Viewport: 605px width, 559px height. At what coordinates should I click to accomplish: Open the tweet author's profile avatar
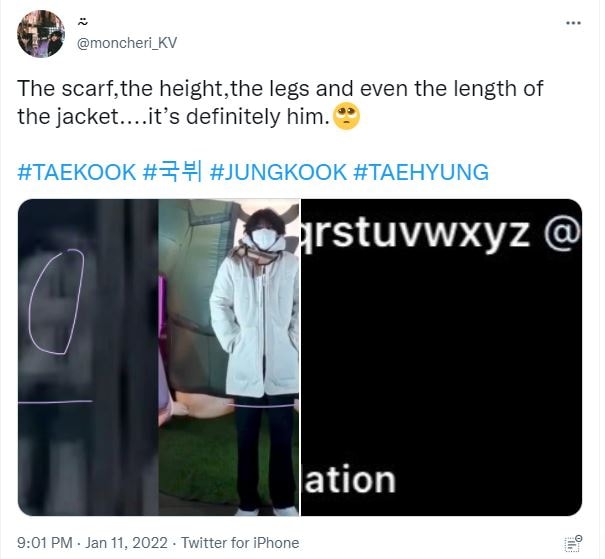pyautogui.click(x=41, y=34)
